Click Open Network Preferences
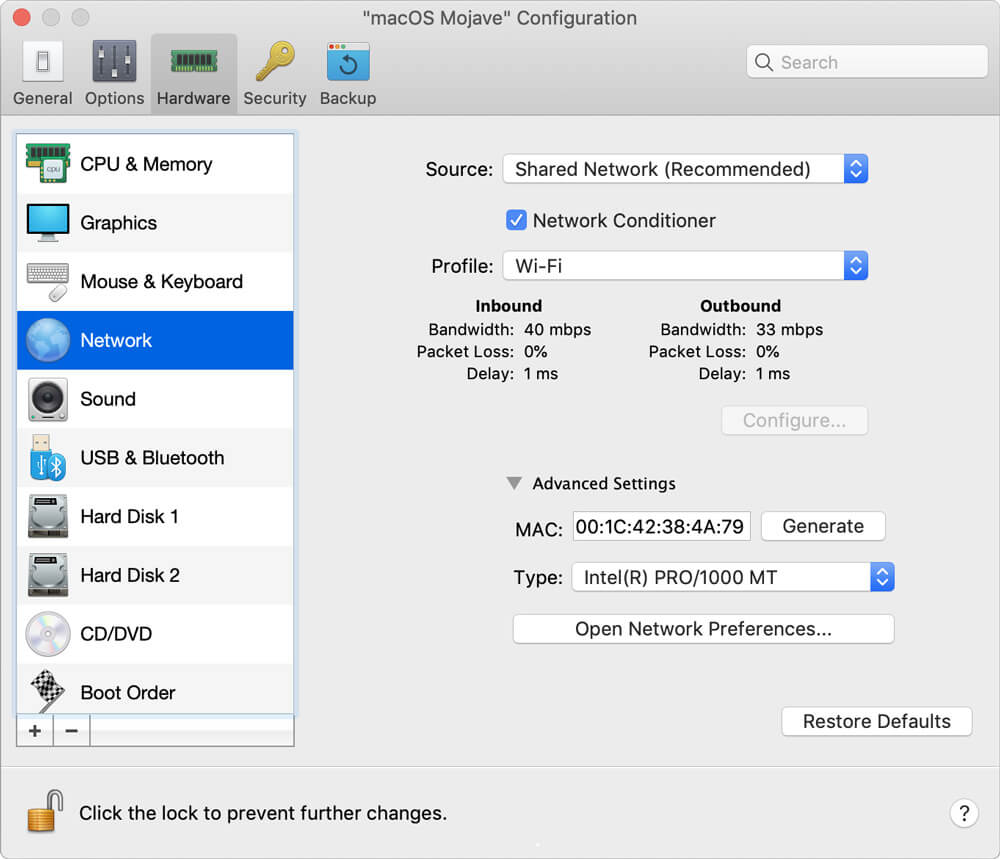The height and width of the screenshot is (859, 1000). (x=703, y=628)
